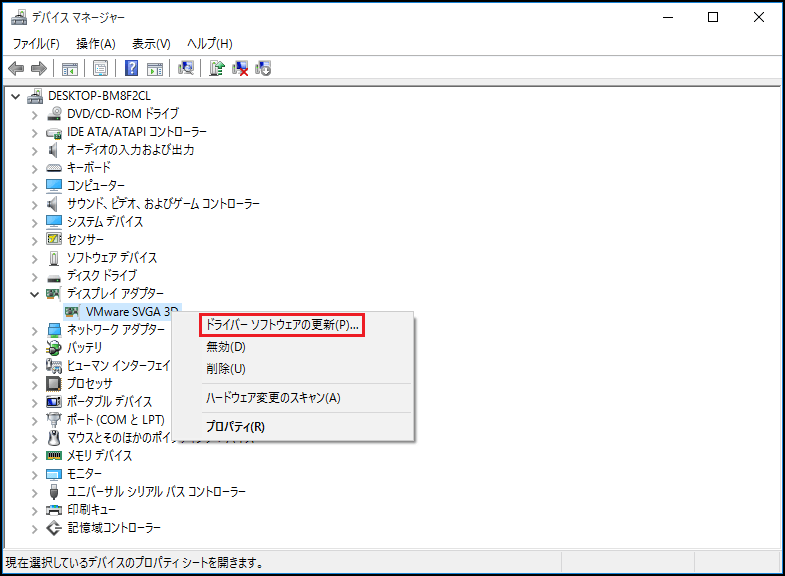
Task: Click the sensor category icon
Action: tap(54, 239)
